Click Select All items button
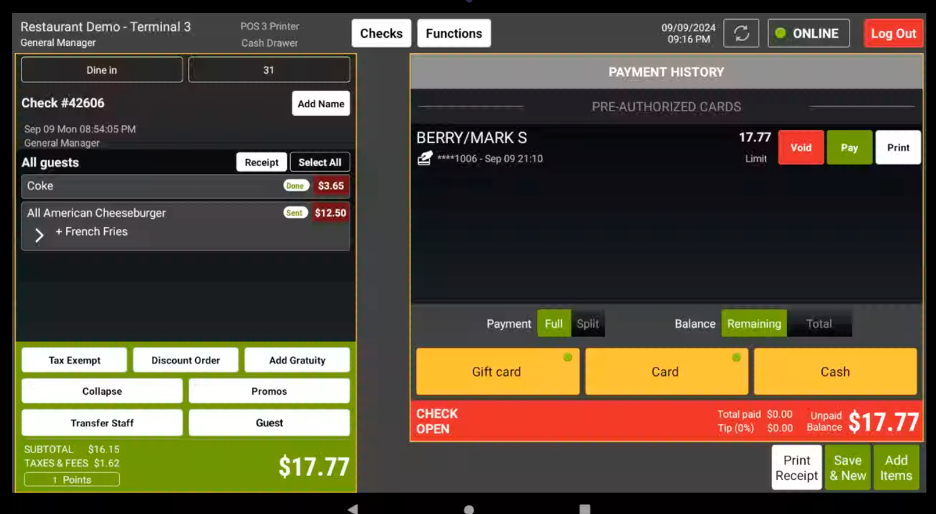 tap(319, 162)
